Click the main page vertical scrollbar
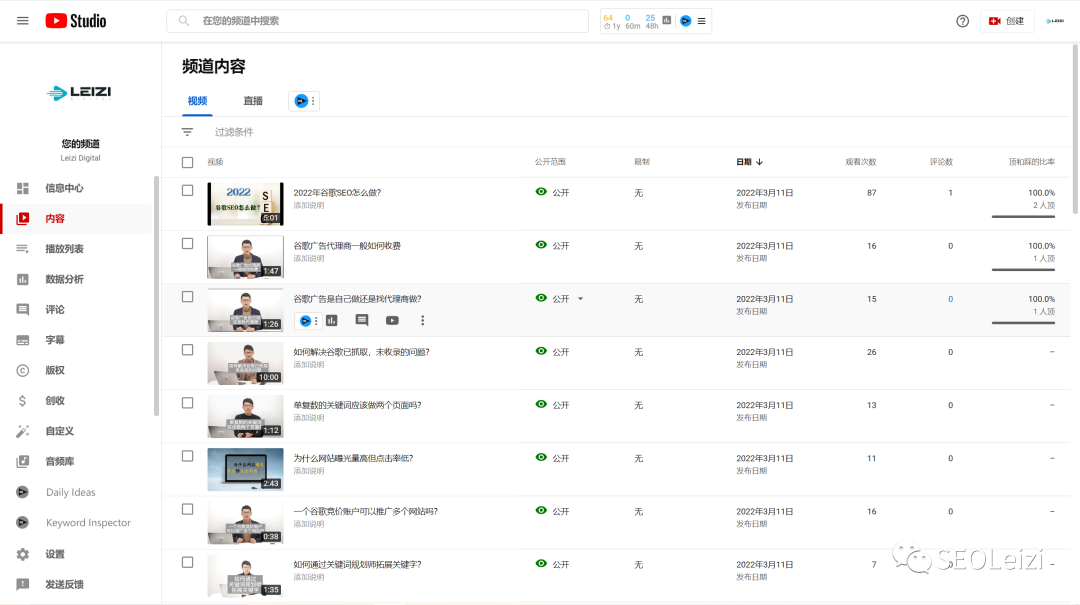 1075,130
